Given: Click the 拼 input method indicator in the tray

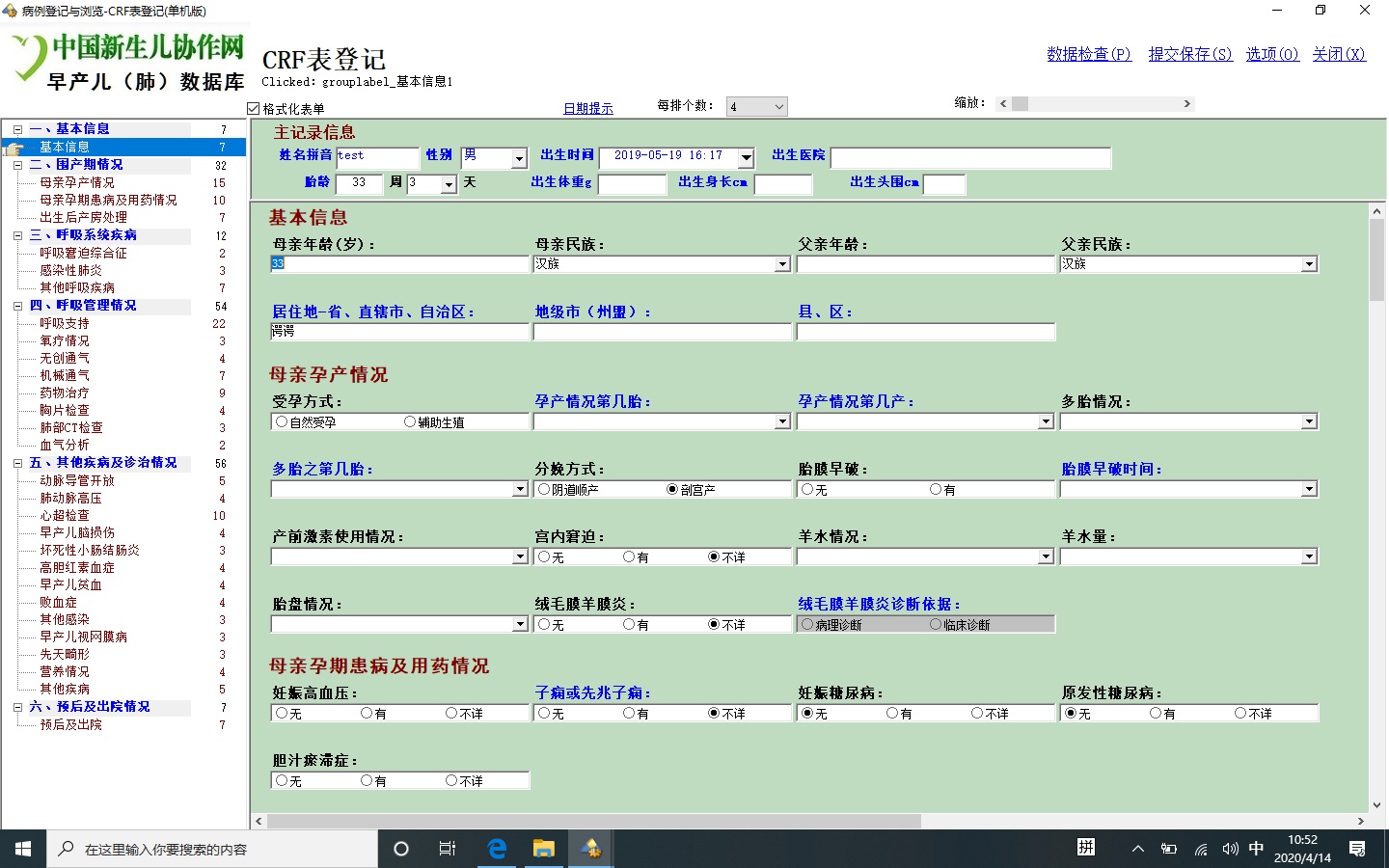Looking at the screenshot, I should pos(1086,849).
